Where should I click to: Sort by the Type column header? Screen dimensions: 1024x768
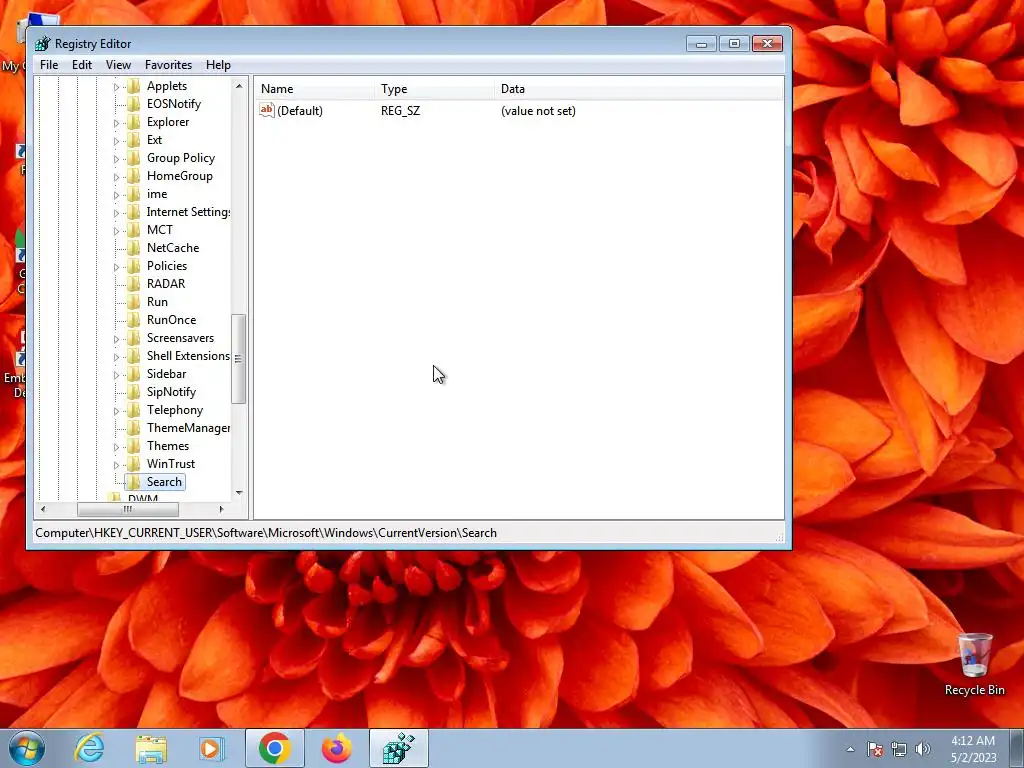point(436,89)
